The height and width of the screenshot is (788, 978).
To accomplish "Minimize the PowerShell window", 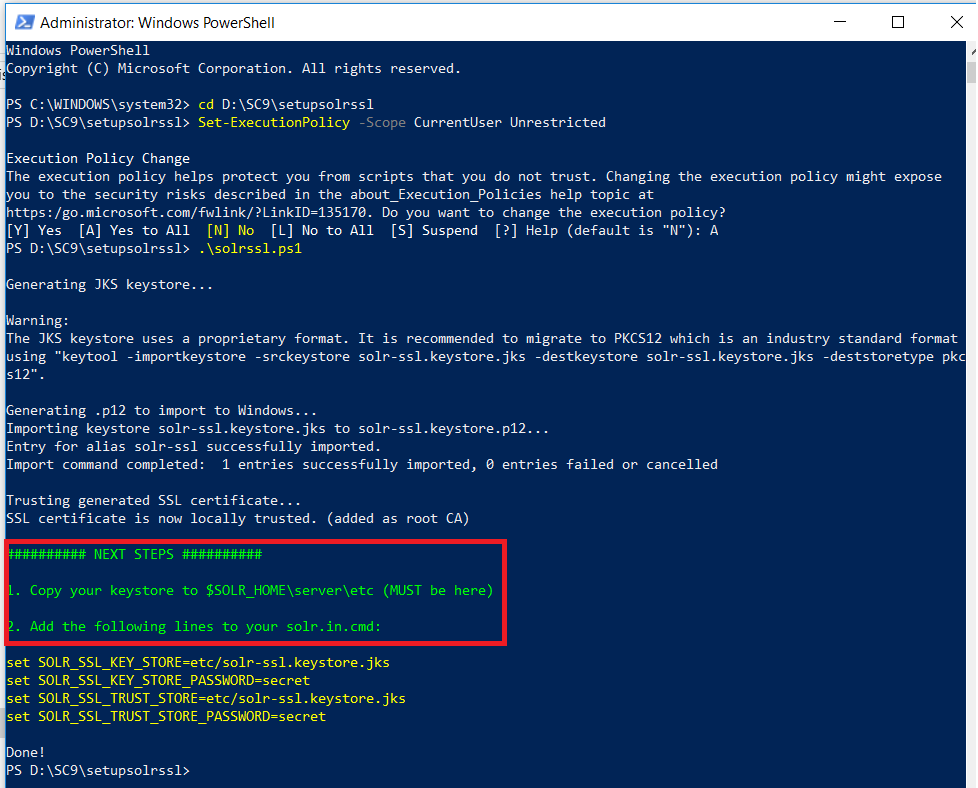I will pos(840,22).
